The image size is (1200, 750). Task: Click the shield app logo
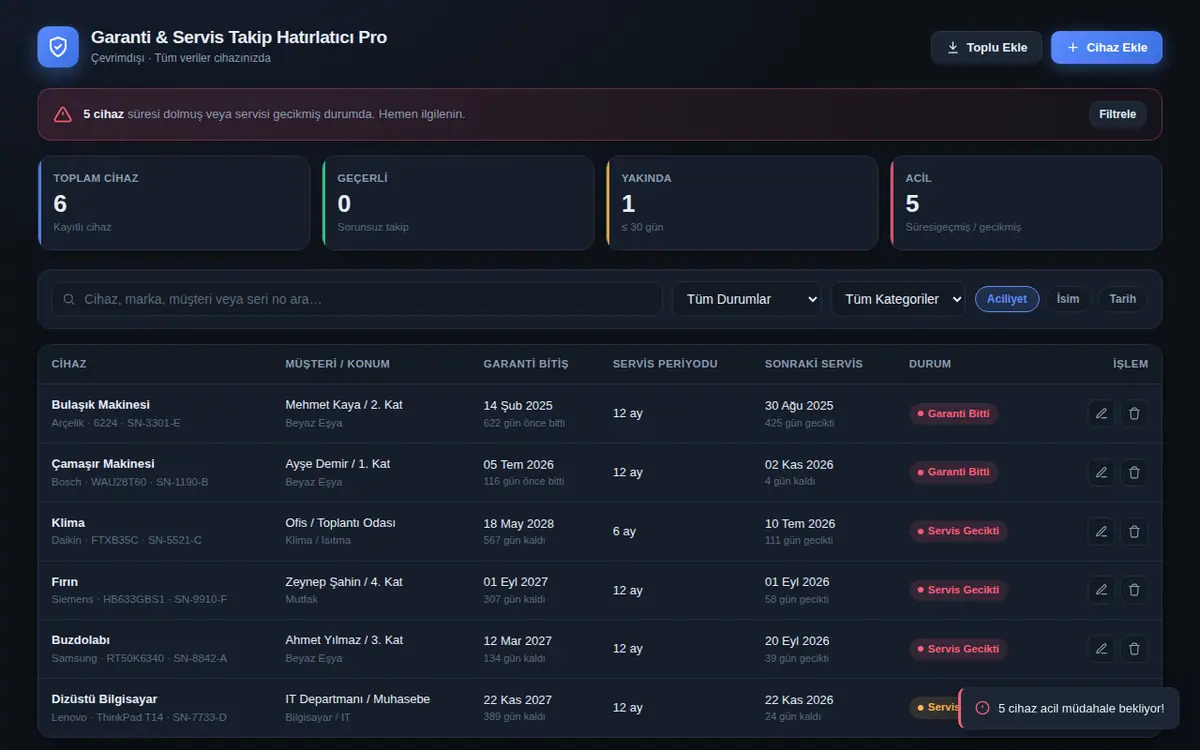click(x=58, y=47)
